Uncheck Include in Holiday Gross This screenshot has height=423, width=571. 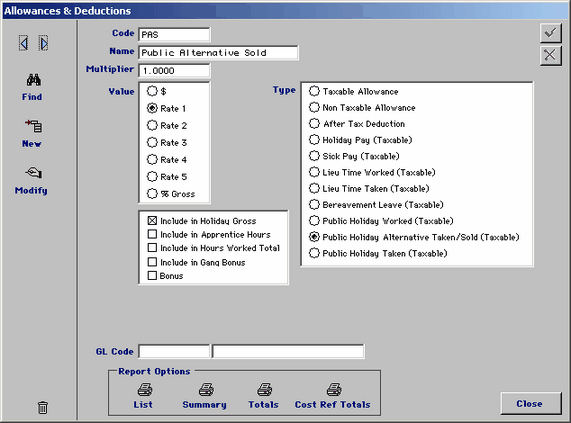152,221
